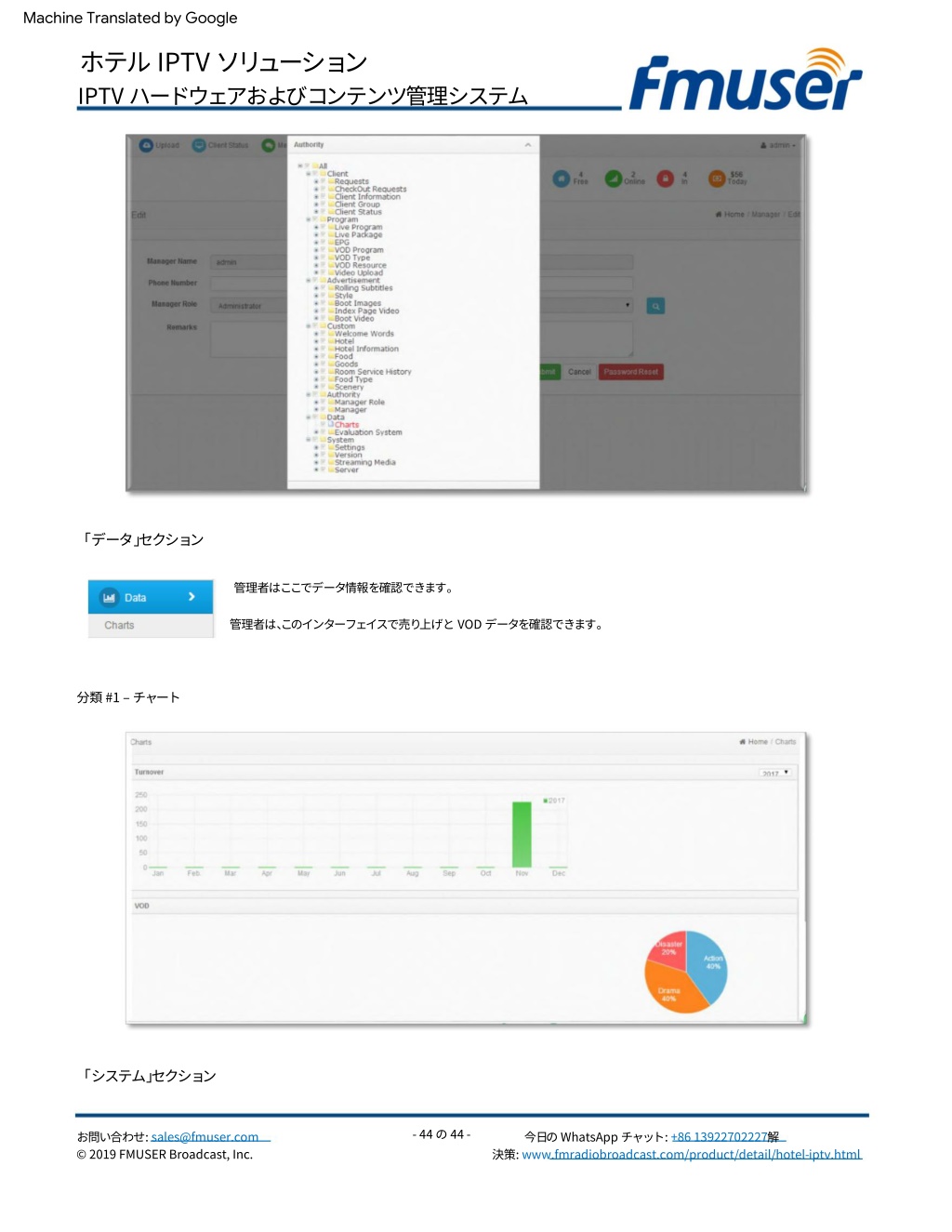Select Client Information in the tree
This screenshot has width=952, height=1232.
pyautogui.click(x=367, y=197)
